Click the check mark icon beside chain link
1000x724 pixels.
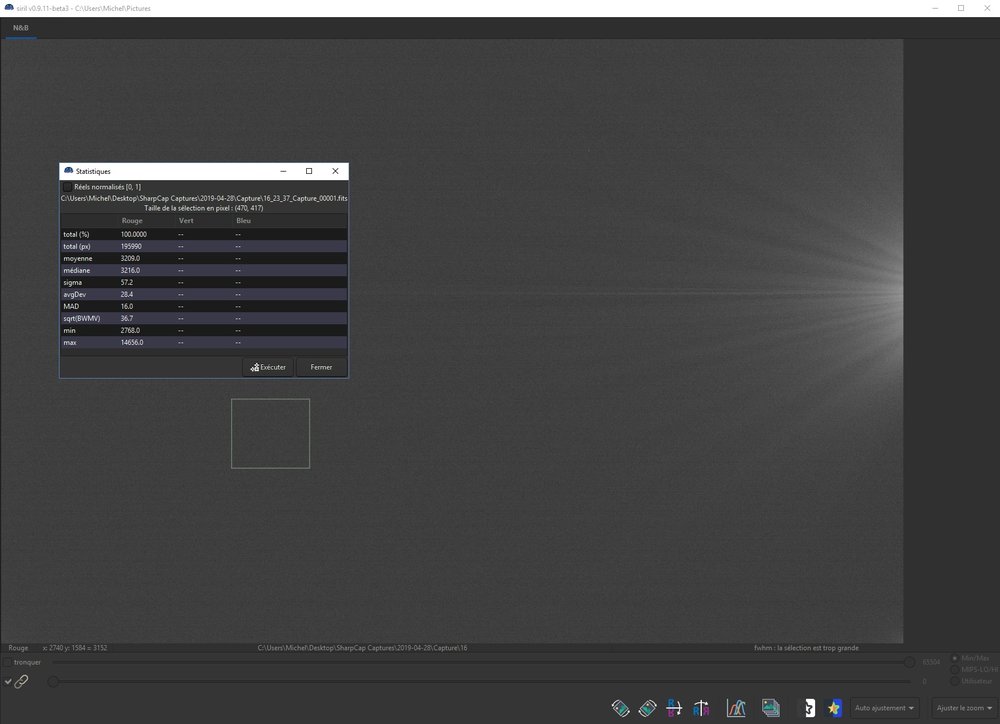(8, 681)
